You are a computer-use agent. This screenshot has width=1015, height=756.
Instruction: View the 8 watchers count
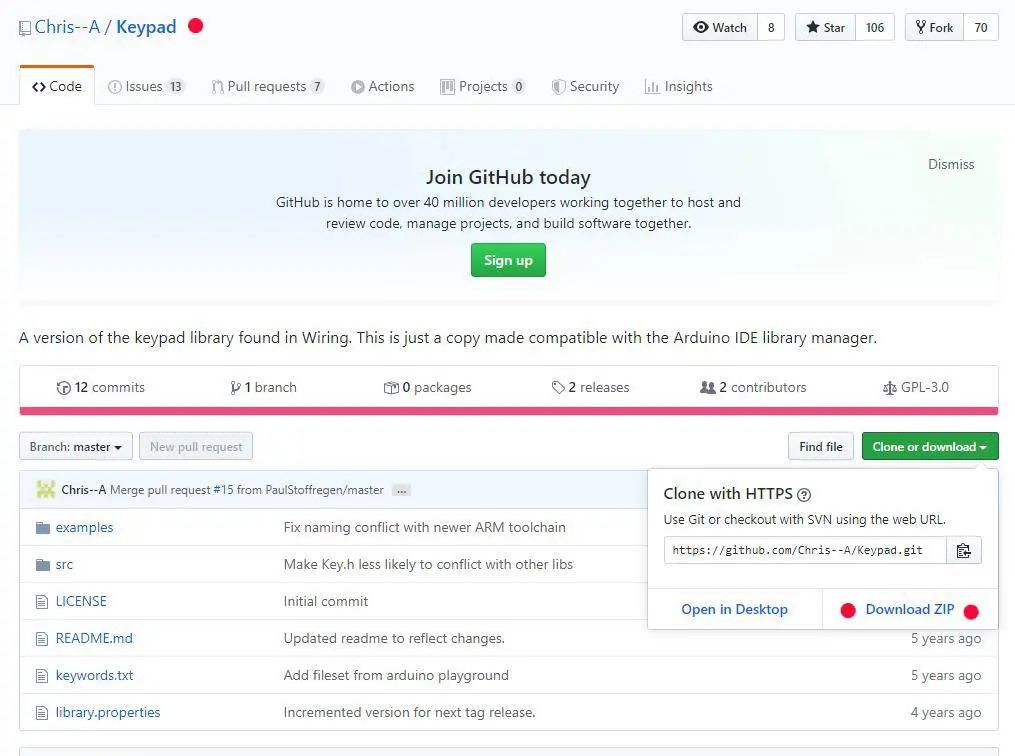[771, 27]
